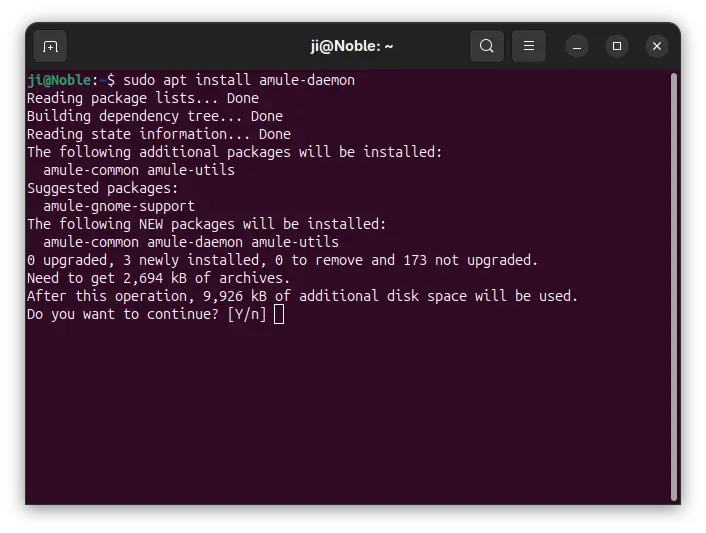706x533 pixels.
Task: Click the Suggested packages heading line
Action: (x=103, y=188)
